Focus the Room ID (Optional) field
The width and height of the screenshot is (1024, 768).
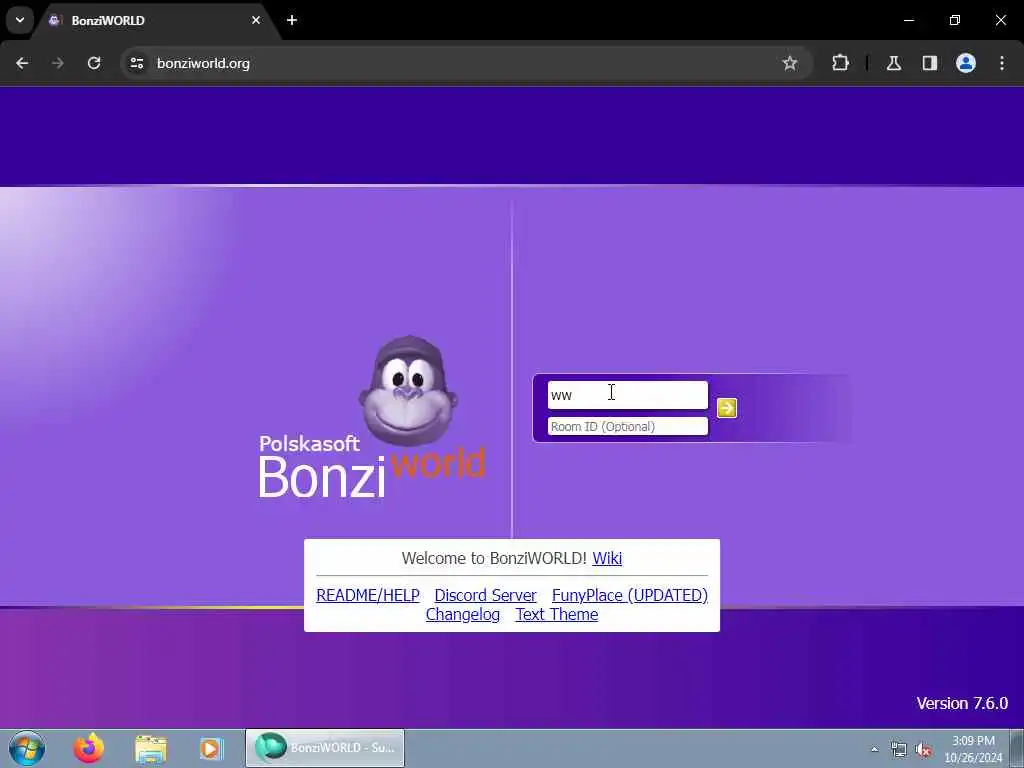point(628,426)
